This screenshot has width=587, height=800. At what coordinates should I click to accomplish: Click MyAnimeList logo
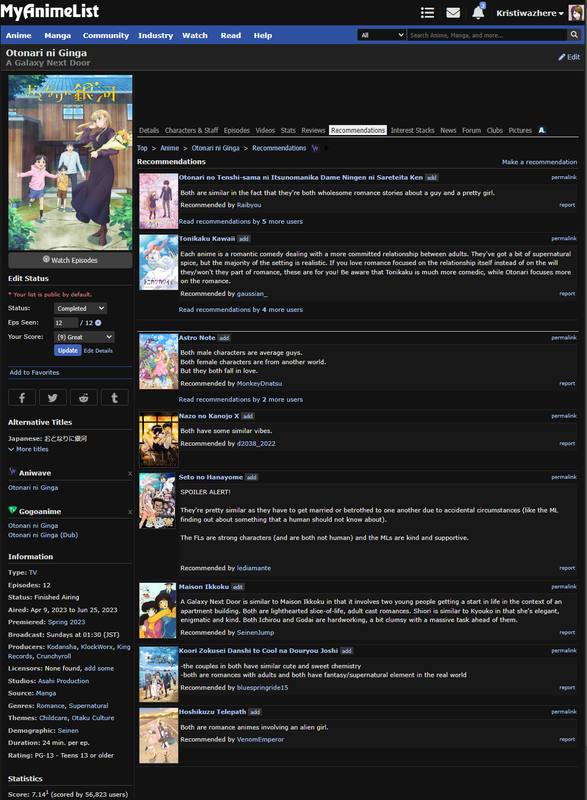49,11
